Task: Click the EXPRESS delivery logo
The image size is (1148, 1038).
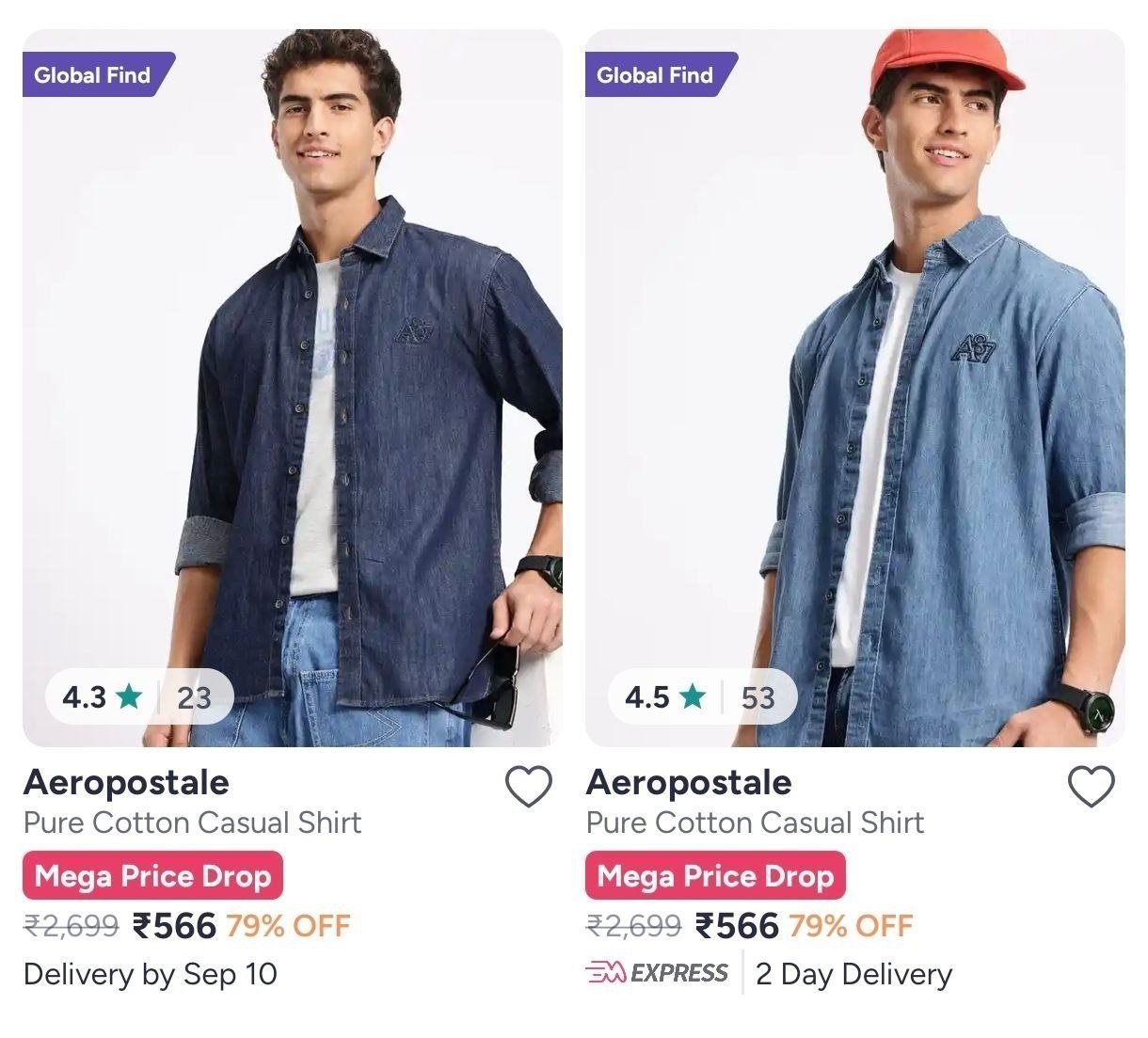Action: (x=657, y=972)
